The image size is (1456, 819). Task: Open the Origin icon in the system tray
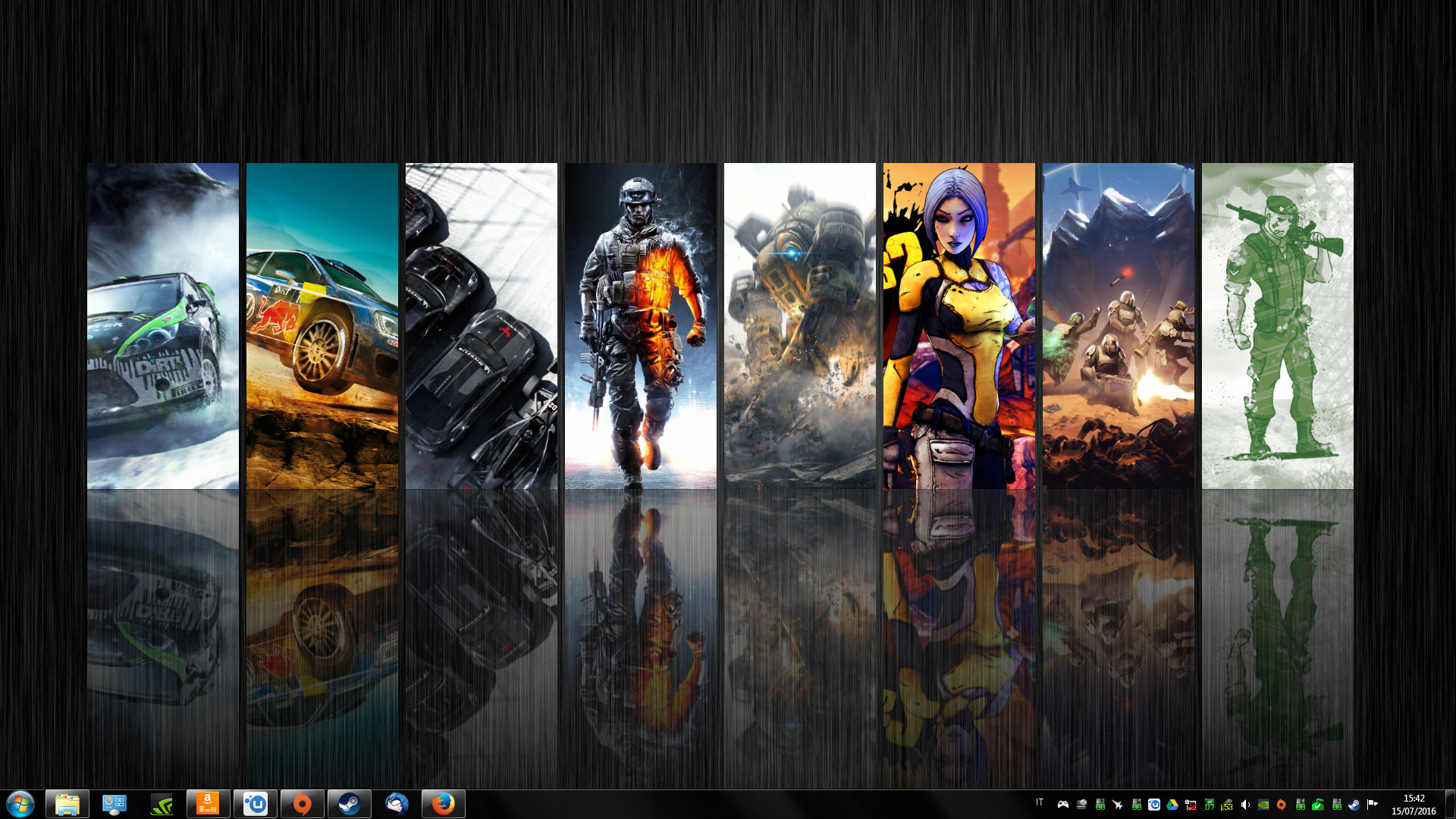[x=1280, y=804]
